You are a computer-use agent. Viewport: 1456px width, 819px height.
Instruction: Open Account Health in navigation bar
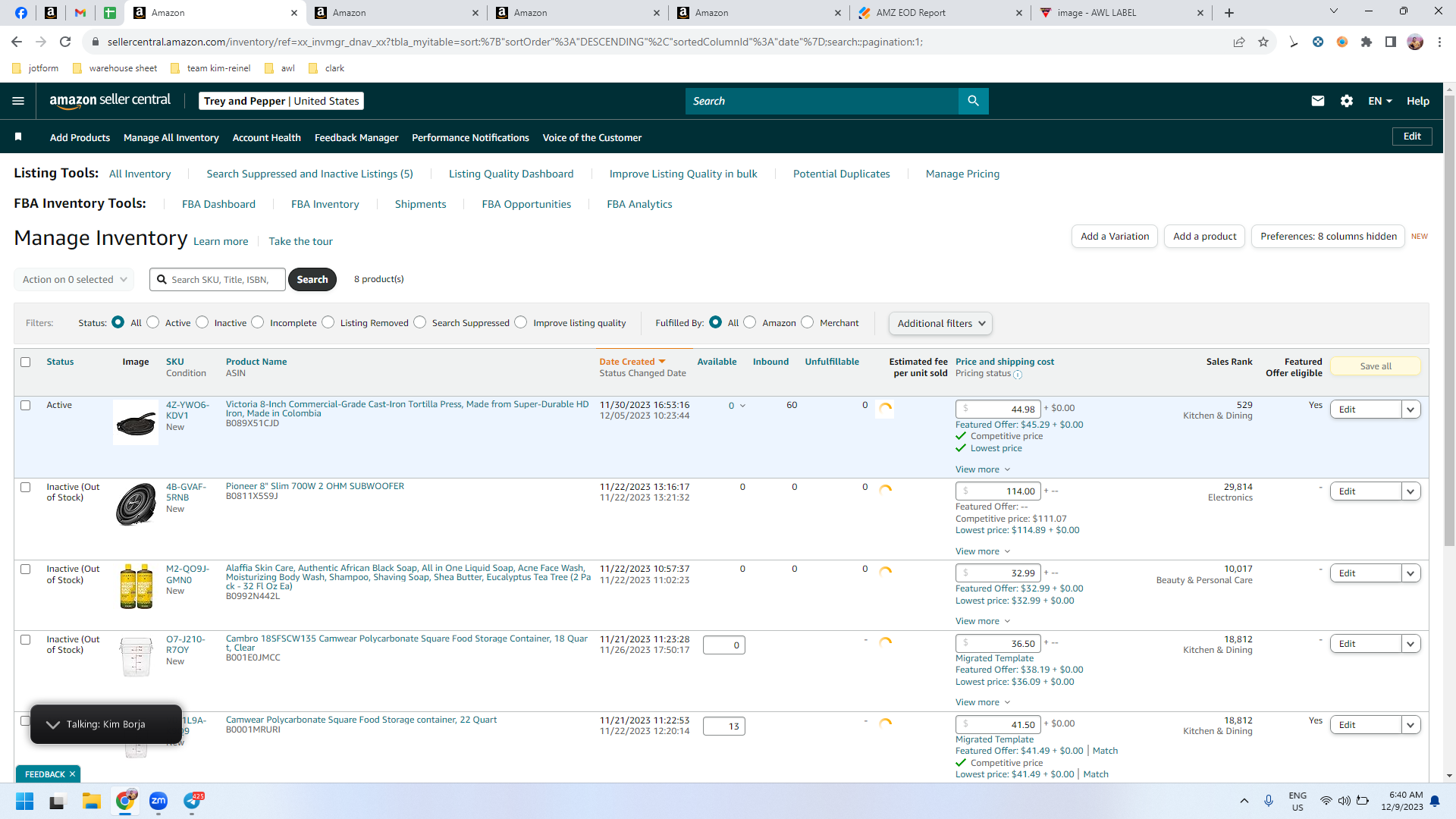[x=267, y=137]
